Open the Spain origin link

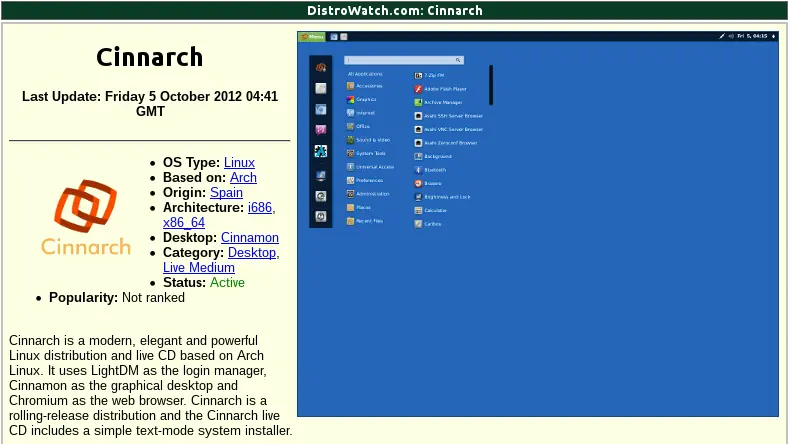(226, 193)
